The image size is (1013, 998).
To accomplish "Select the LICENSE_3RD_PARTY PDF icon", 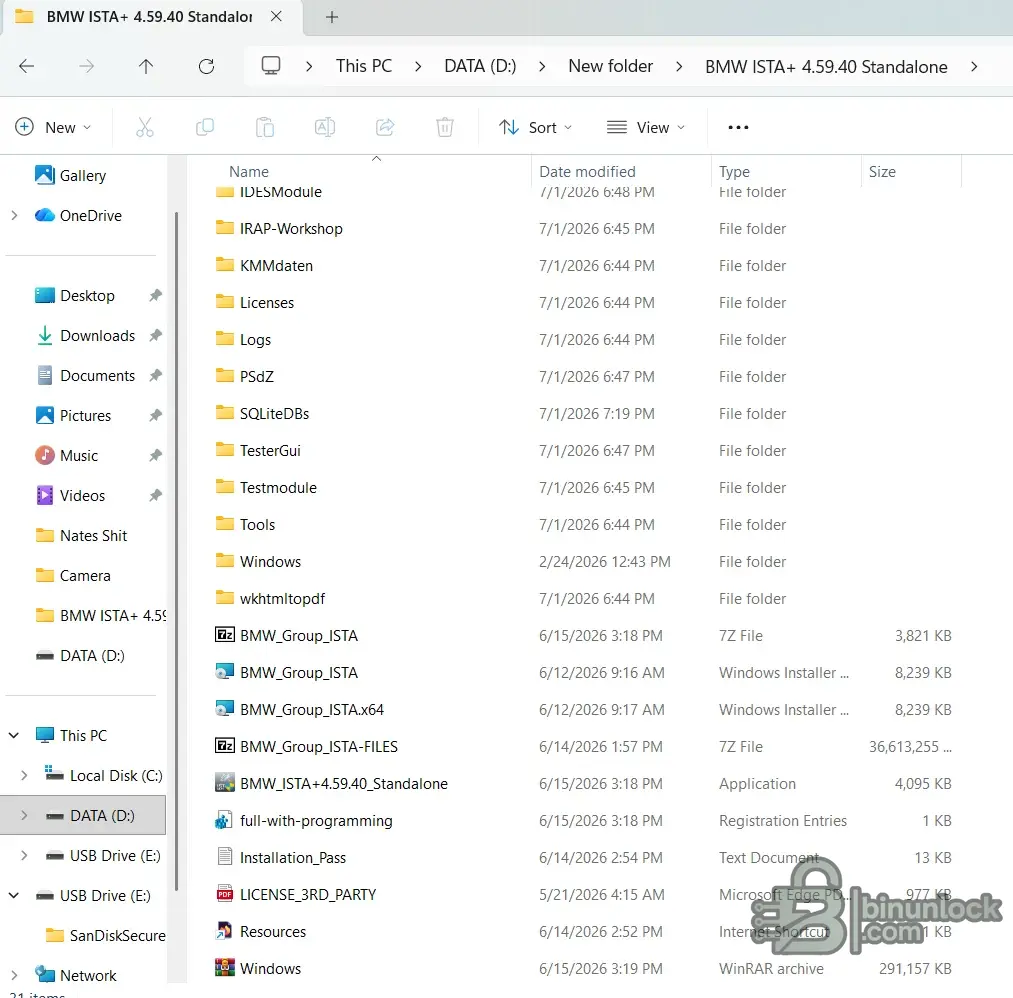I will pyautogui.click(x=224, y=894).
